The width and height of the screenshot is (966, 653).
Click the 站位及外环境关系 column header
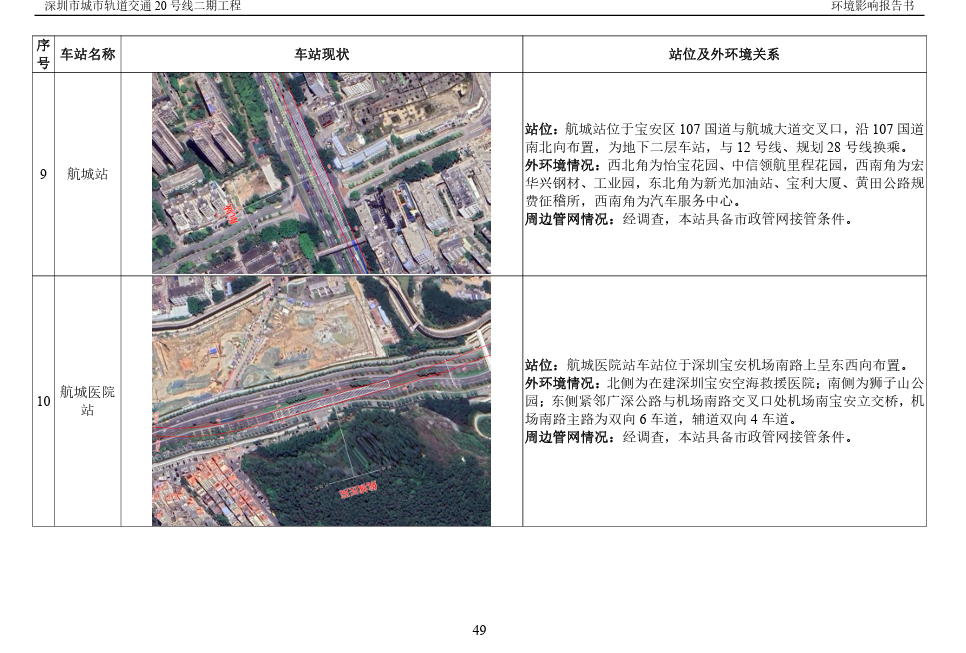click(723, 55)
